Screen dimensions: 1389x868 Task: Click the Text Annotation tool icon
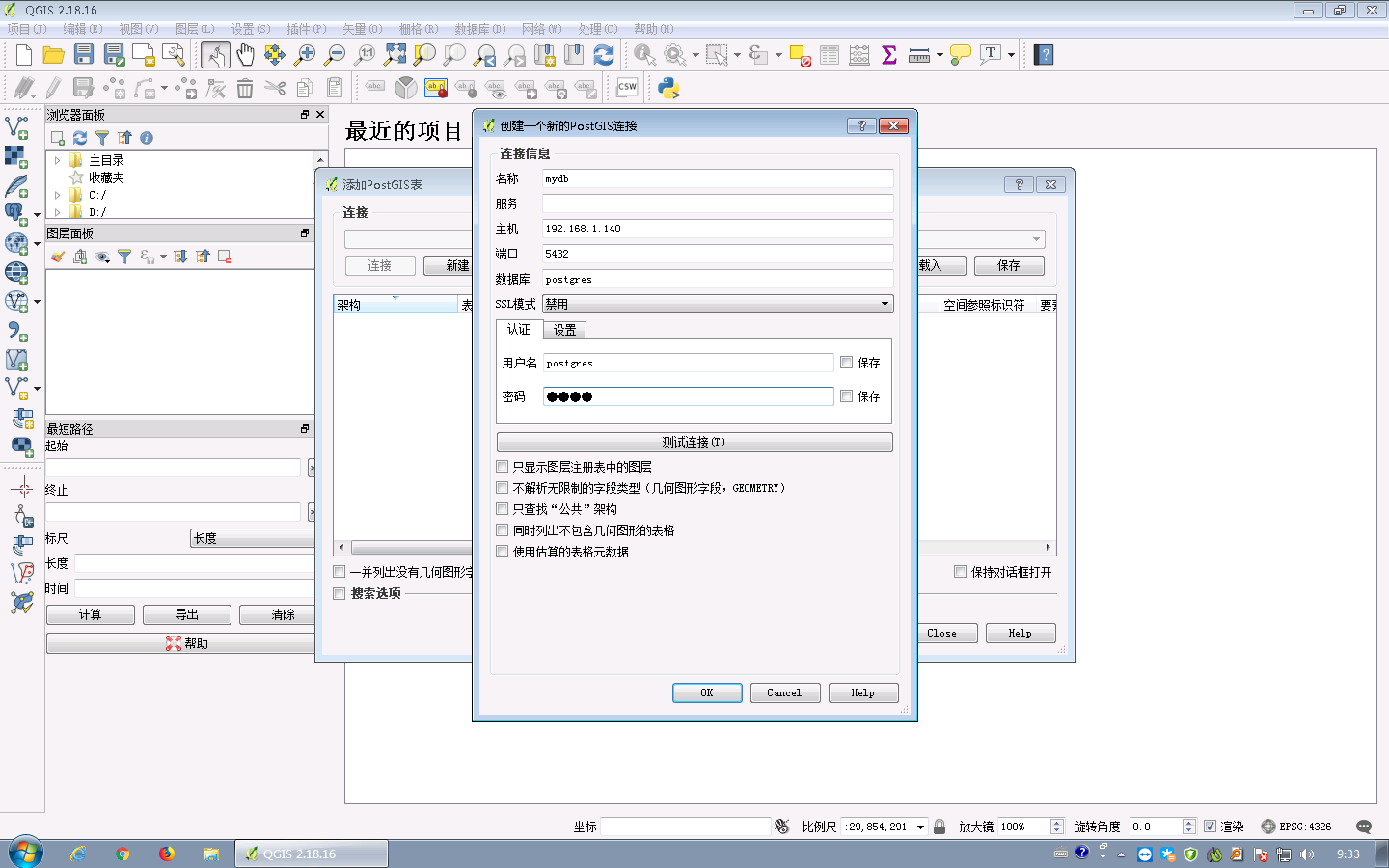click(991, 55)
